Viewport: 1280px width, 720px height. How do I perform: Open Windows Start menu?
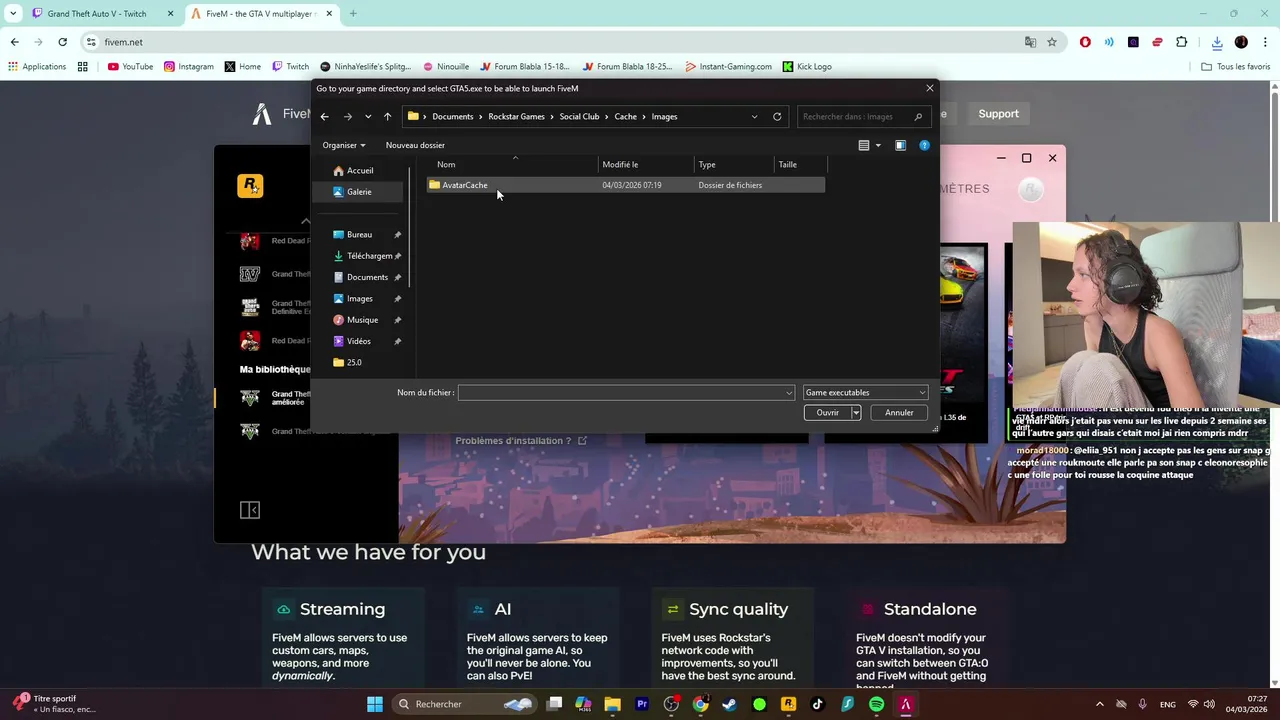point(374,704)
